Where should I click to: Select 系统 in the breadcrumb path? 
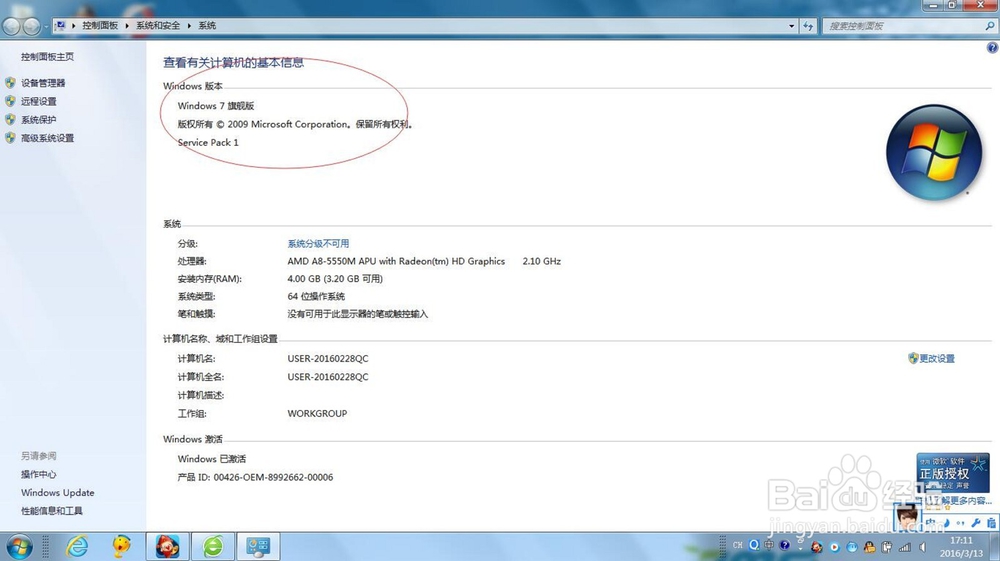click(x=207, y=26)
